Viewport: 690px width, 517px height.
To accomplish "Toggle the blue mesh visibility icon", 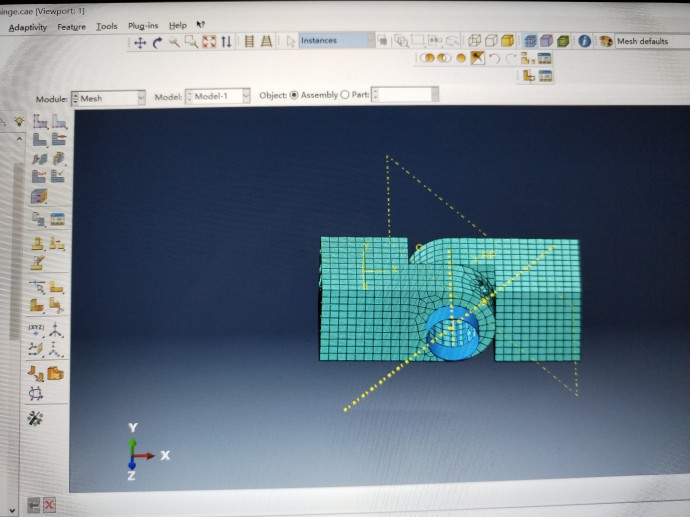I will tap(530, 41).
